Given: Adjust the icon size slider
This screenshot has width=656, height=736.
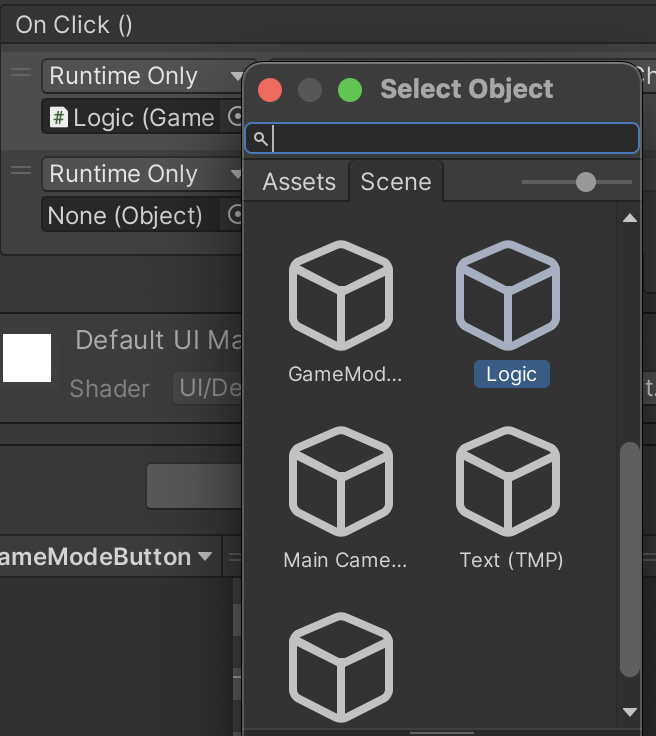Looking at the screenshot, I should tap(586, 182).
